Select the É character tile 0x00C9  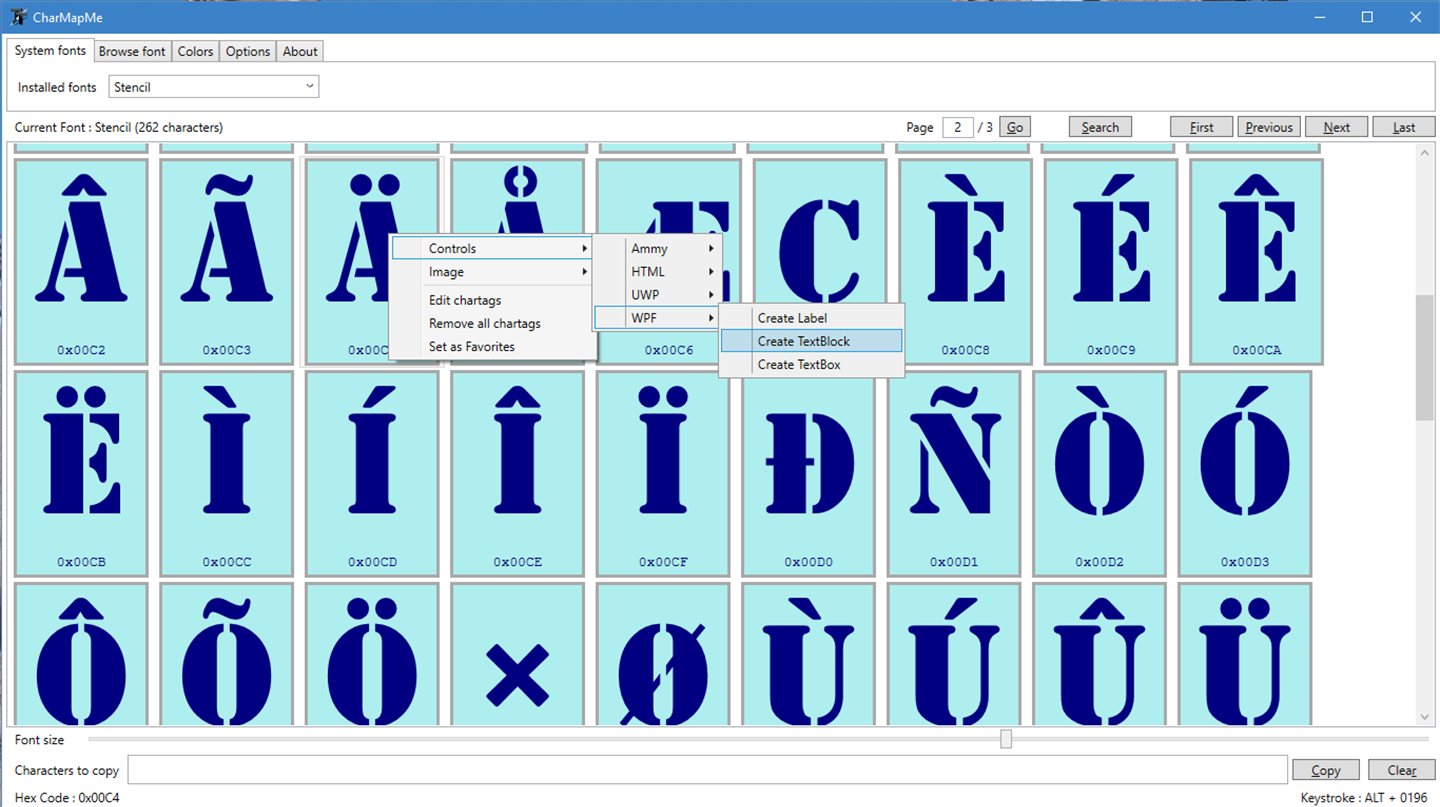click(x=1111, y=261)
